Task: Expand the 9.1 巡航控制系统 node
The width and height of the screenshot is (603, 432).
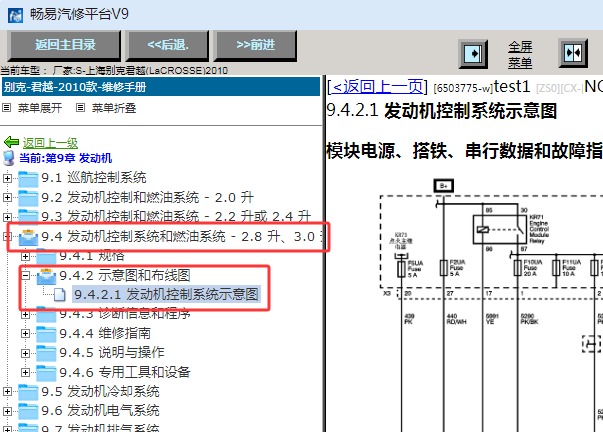Action: coord(7,178)
